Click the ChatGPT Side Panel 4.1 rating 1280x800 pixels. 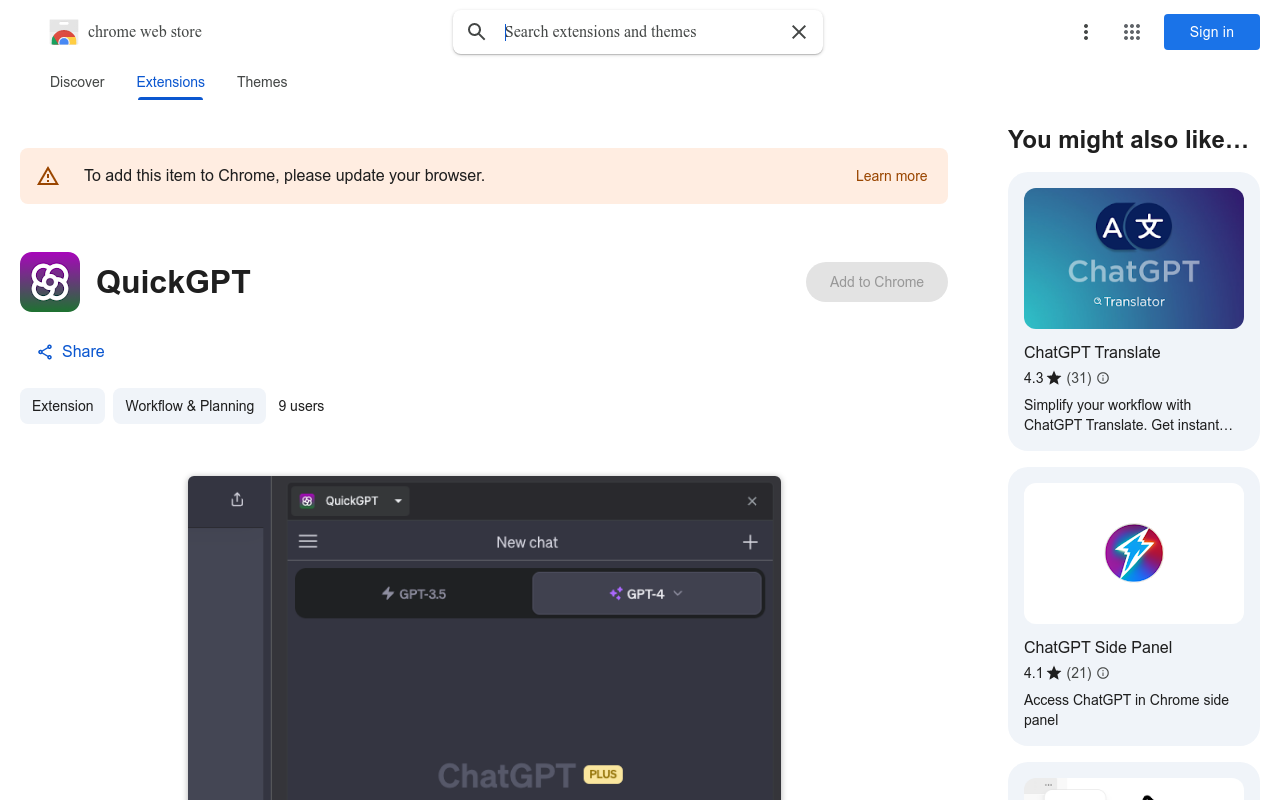click(x=1043, y=673)
